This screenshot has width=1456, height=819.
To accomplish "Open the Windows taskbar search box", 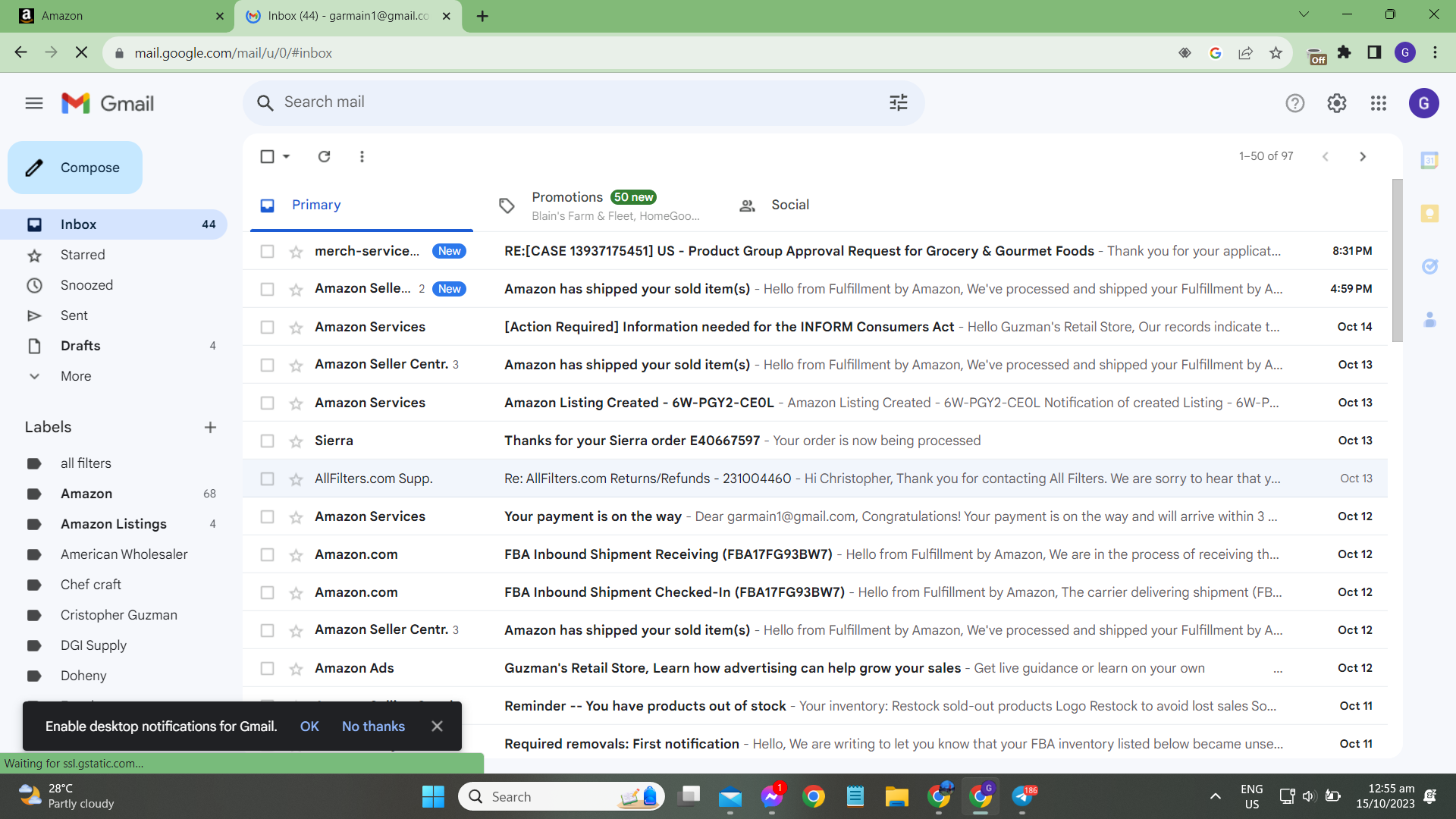I will pyautogui.click(x=561, y=796).
